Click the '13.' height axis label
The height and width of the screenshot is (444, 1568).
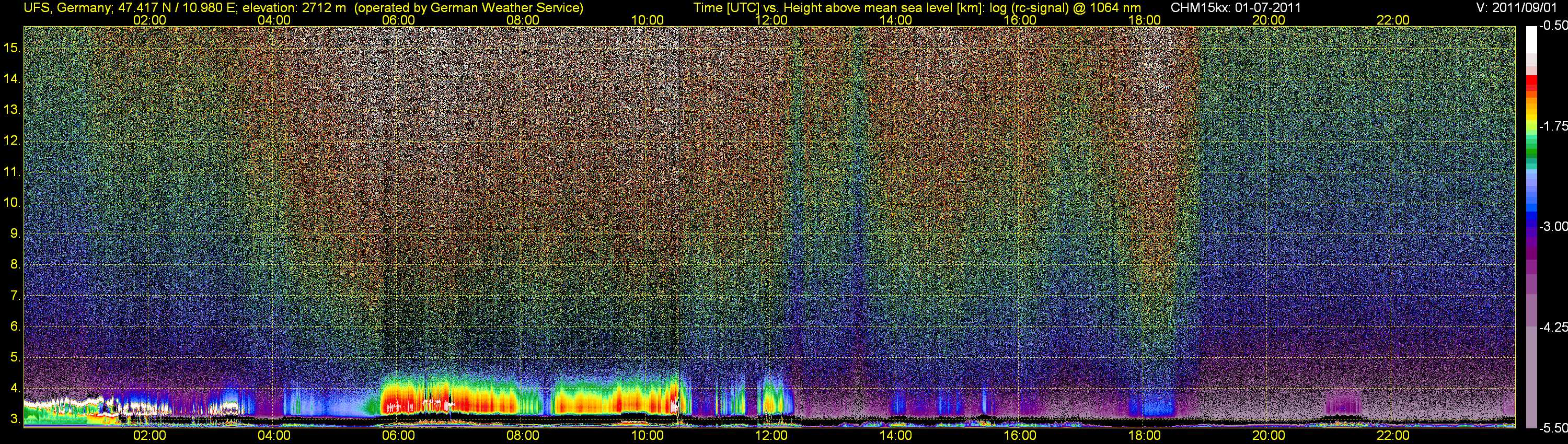12,110
